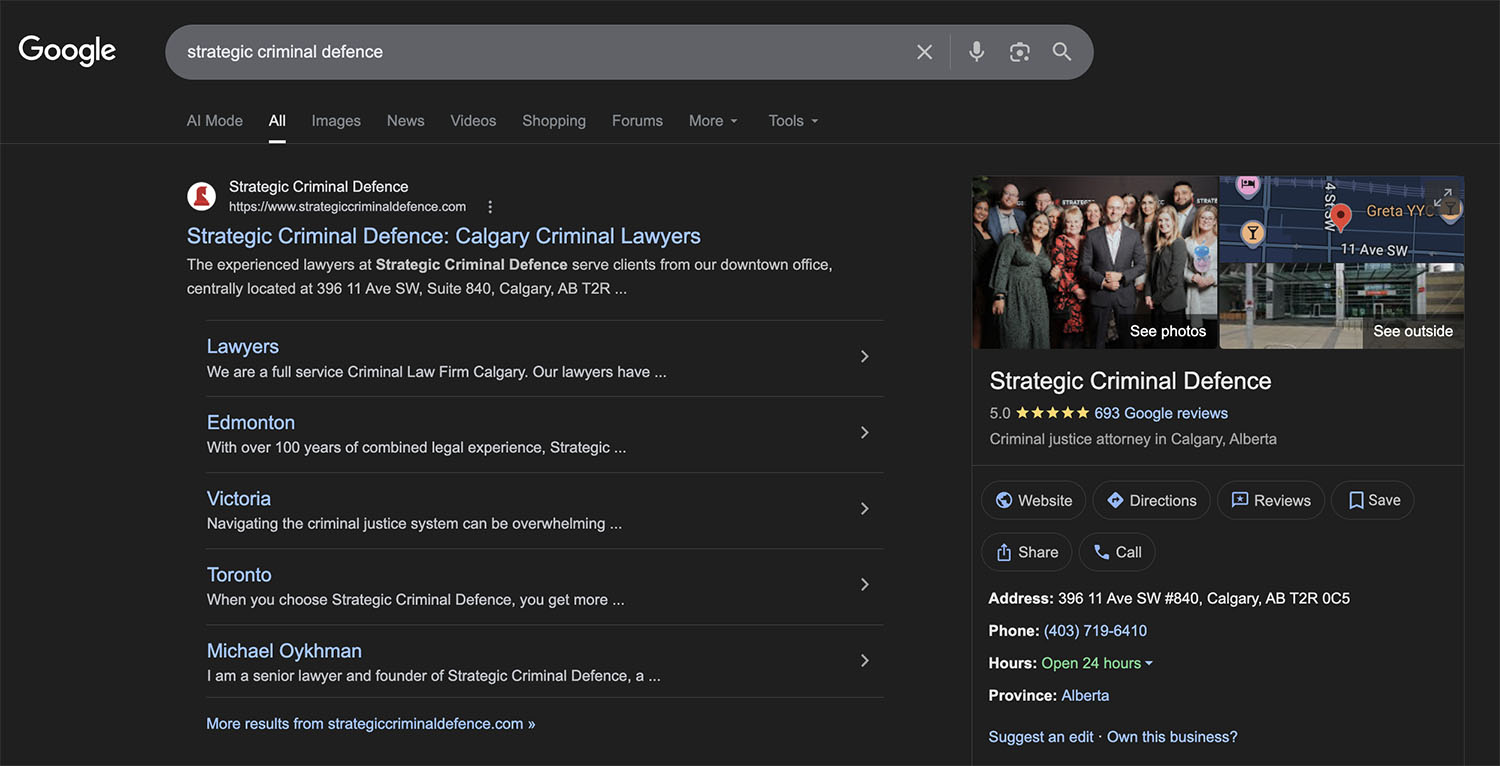Expand the Open 24 hours details

point(1097,663)
